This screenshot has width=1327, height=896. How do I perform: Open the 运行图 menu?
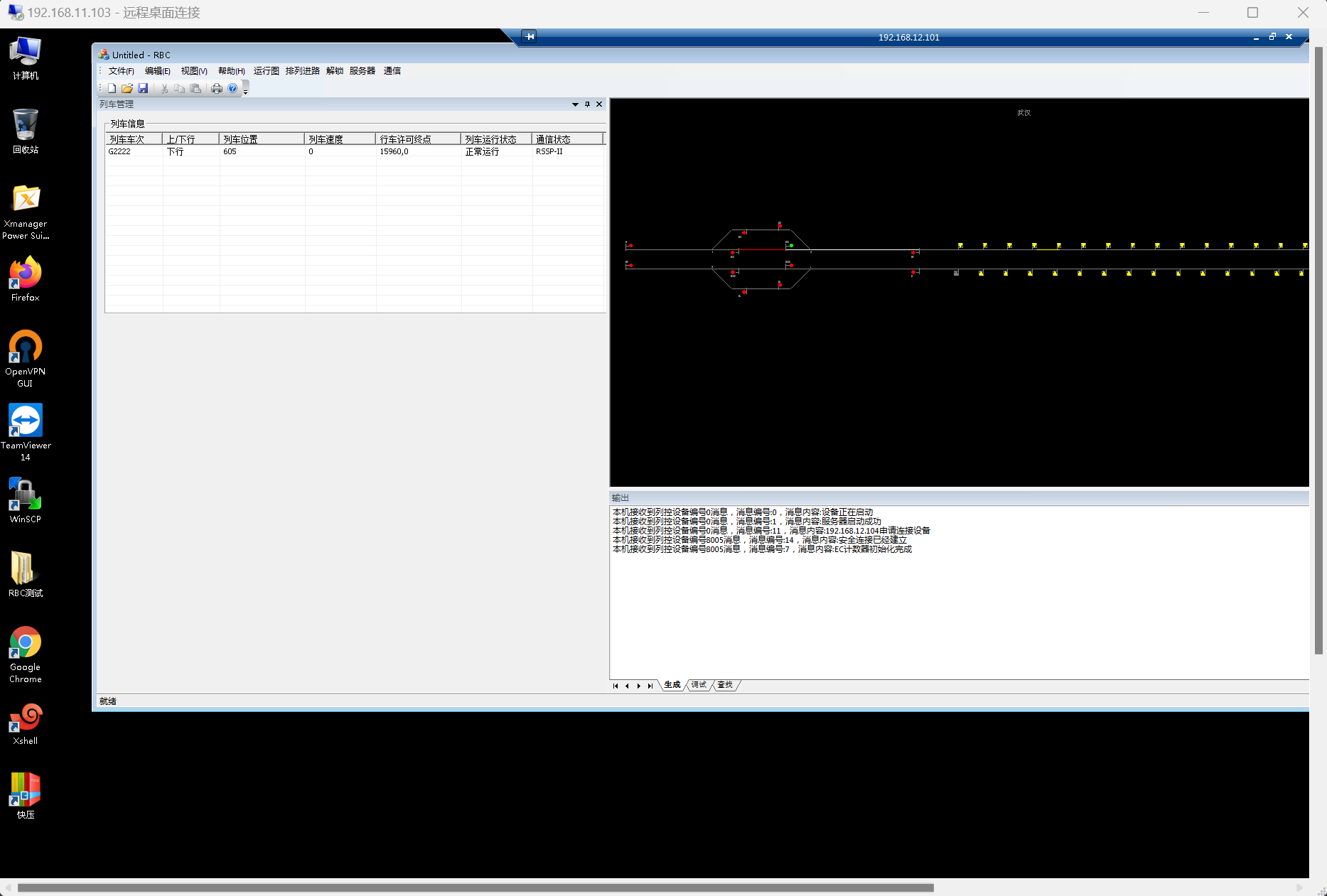267,71
